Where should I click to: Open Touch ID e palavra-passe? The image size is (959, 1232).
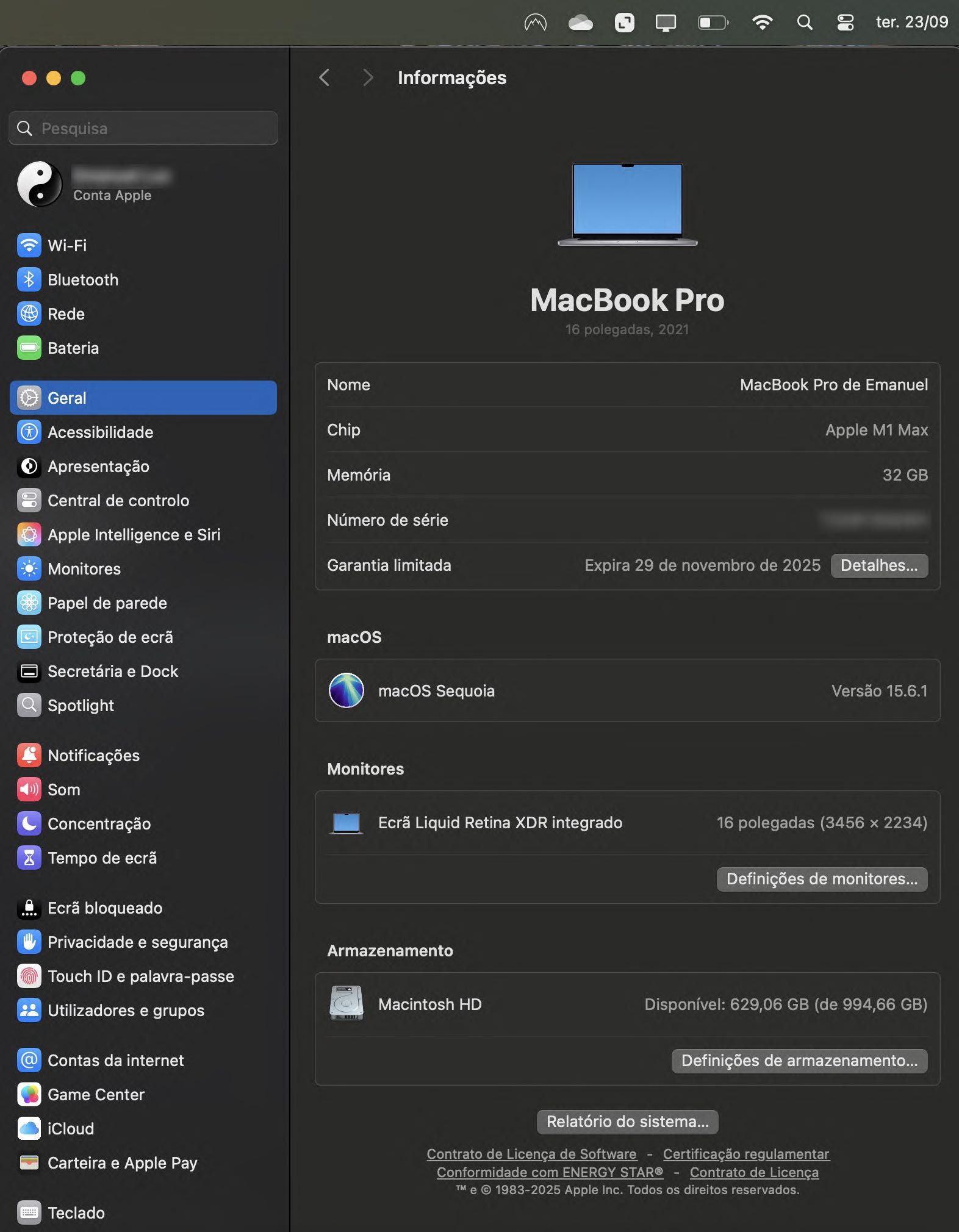click(143, 976)
